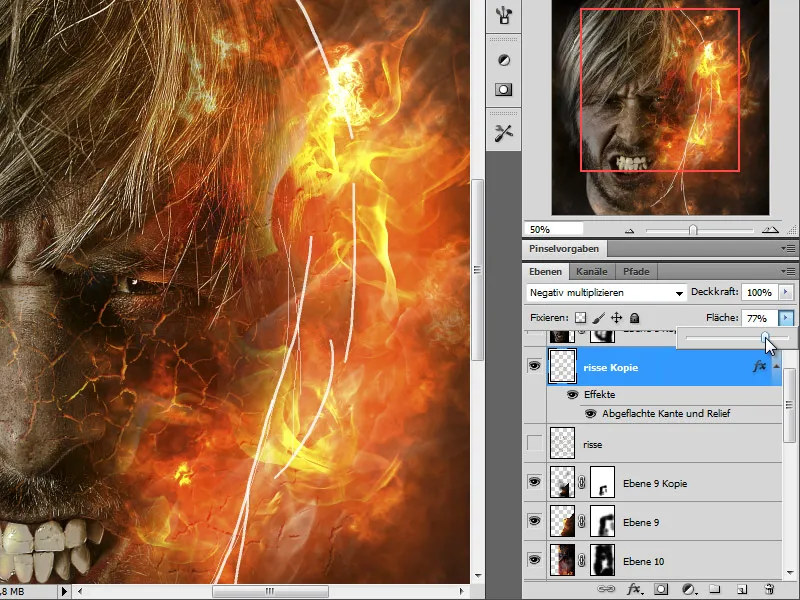Click the canvas horizontal scrollbar thumb
Viewport: 800px width, 600px height.
point(270,591)
